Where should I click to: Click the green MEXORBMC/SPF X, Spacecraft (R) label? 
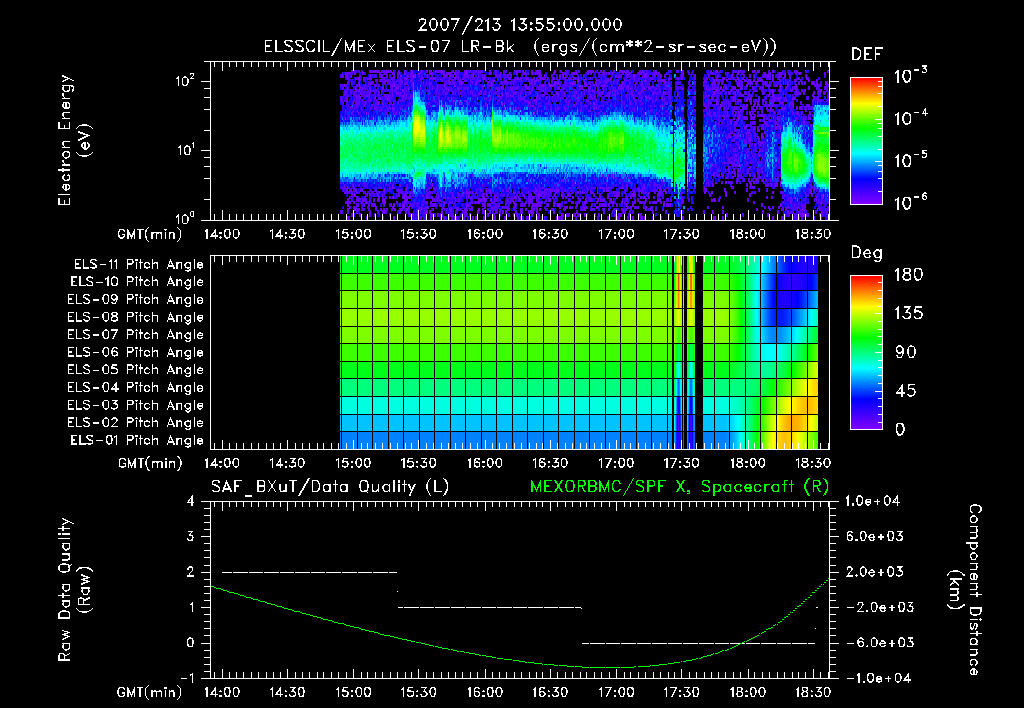coord(679,487)
